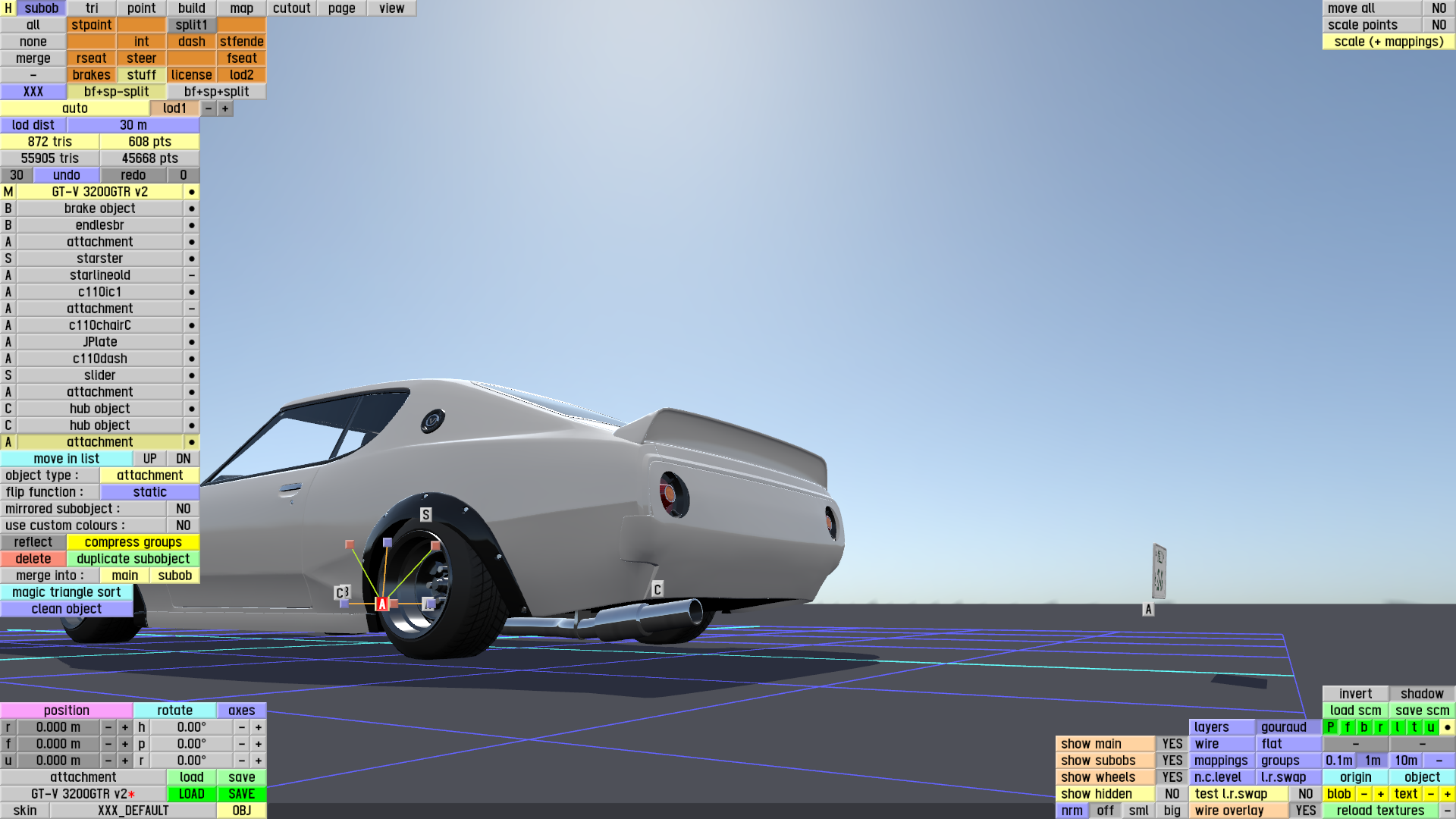
Task: Open the build tab
Action: (191, 8)
